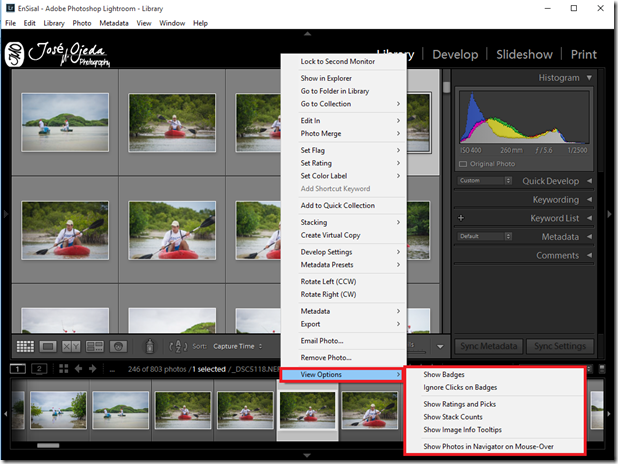618x464 pixels.
Task: Go back with filmstrip left arrow
Action: tap(78, 369)
